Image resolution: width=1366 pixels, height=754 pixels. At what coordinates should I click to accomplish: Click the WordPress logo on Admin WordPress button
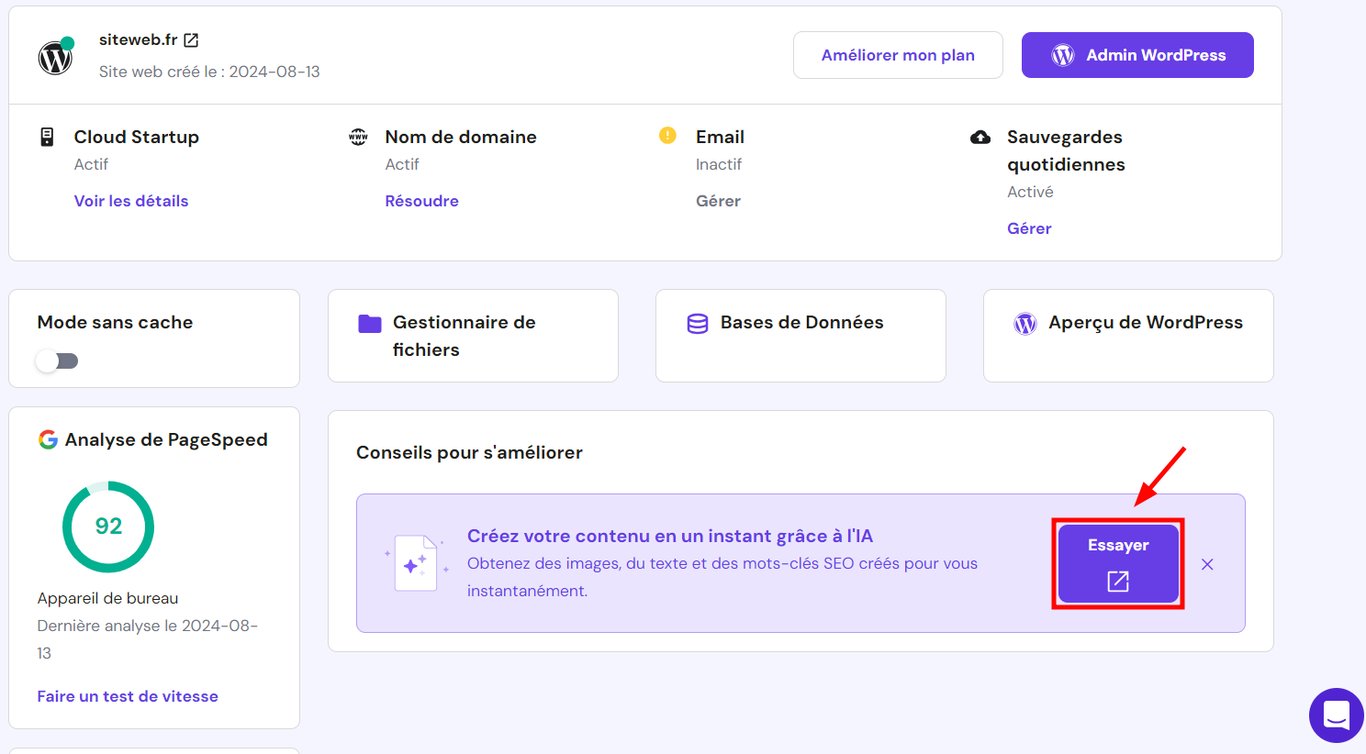point(1061,55)
